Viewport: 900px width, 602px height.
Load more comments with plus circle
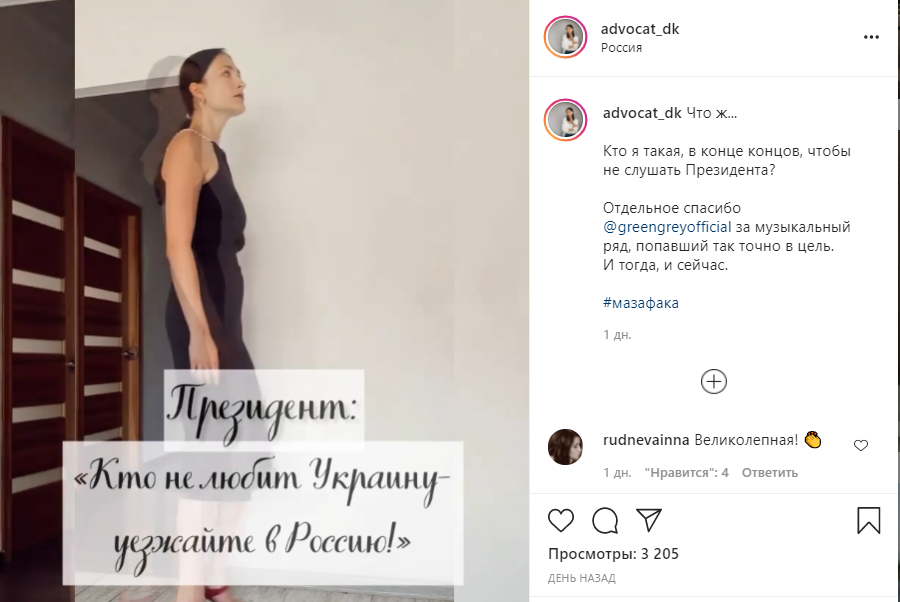[713, 382]
